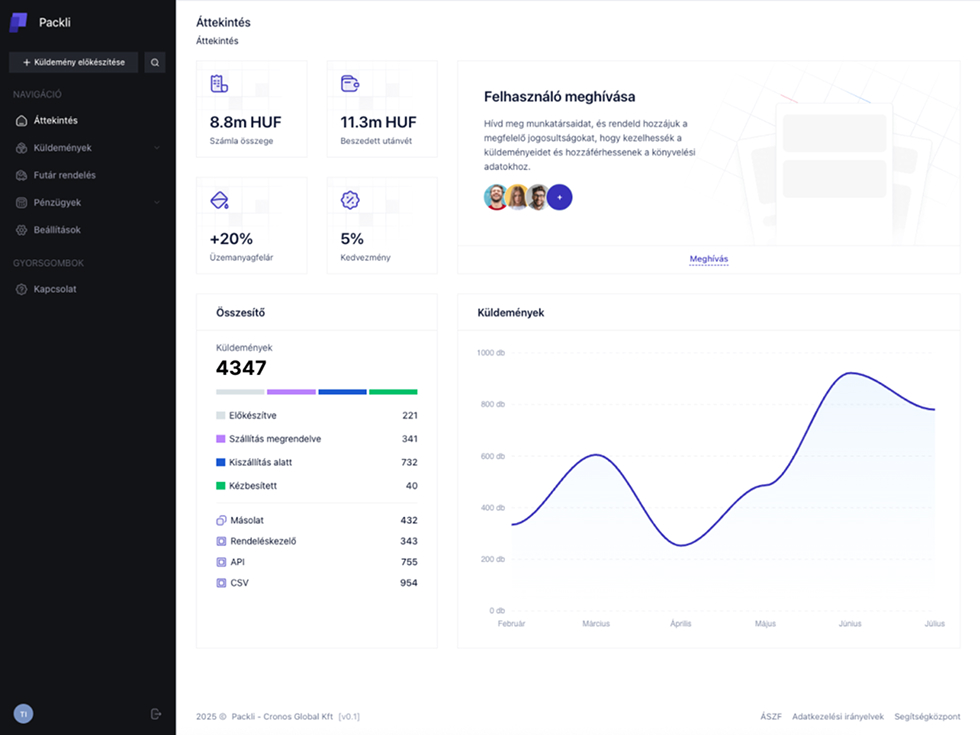
Task: Click the fuel surcharge icon above +20%
Action: coord(219,201)
